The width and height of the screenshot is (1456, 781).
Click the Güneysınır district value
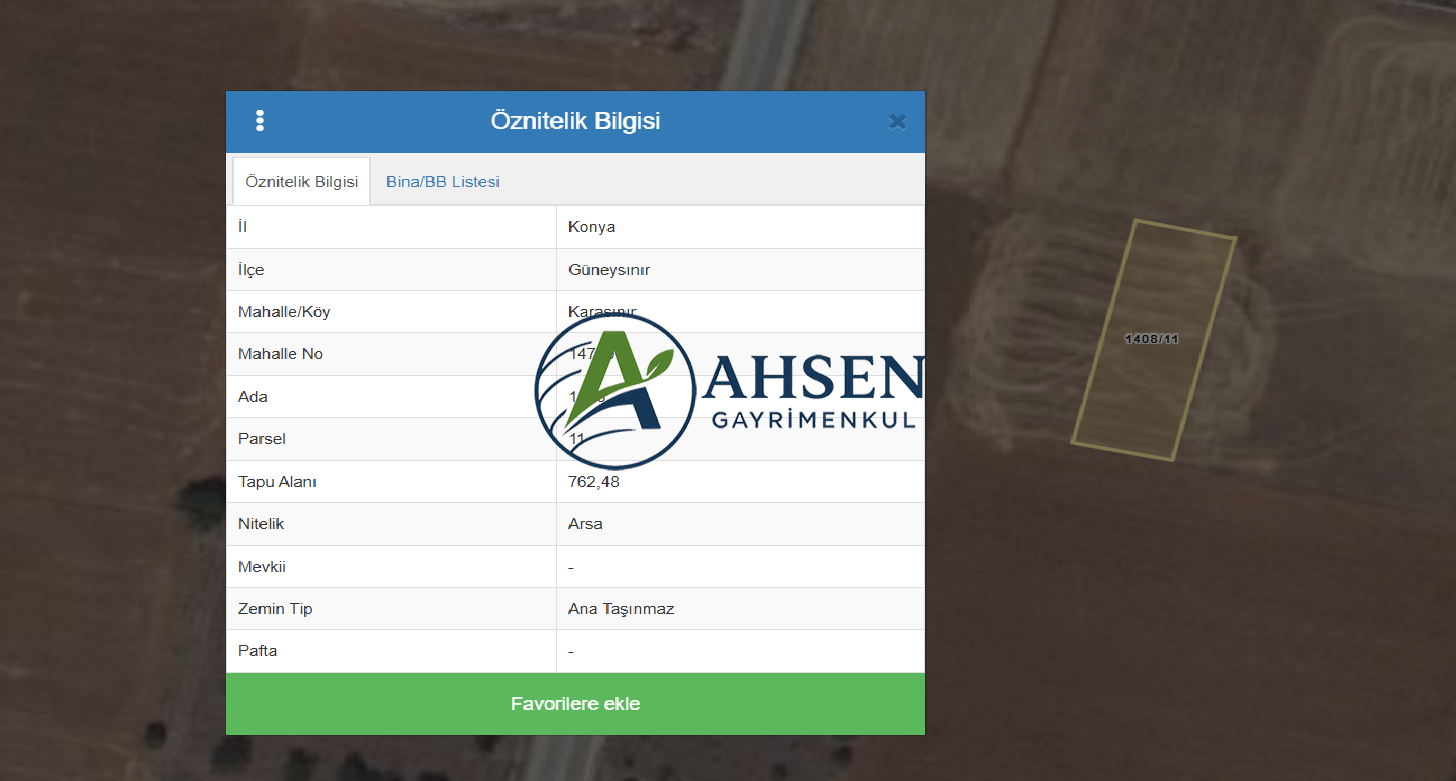coord(609,270)
